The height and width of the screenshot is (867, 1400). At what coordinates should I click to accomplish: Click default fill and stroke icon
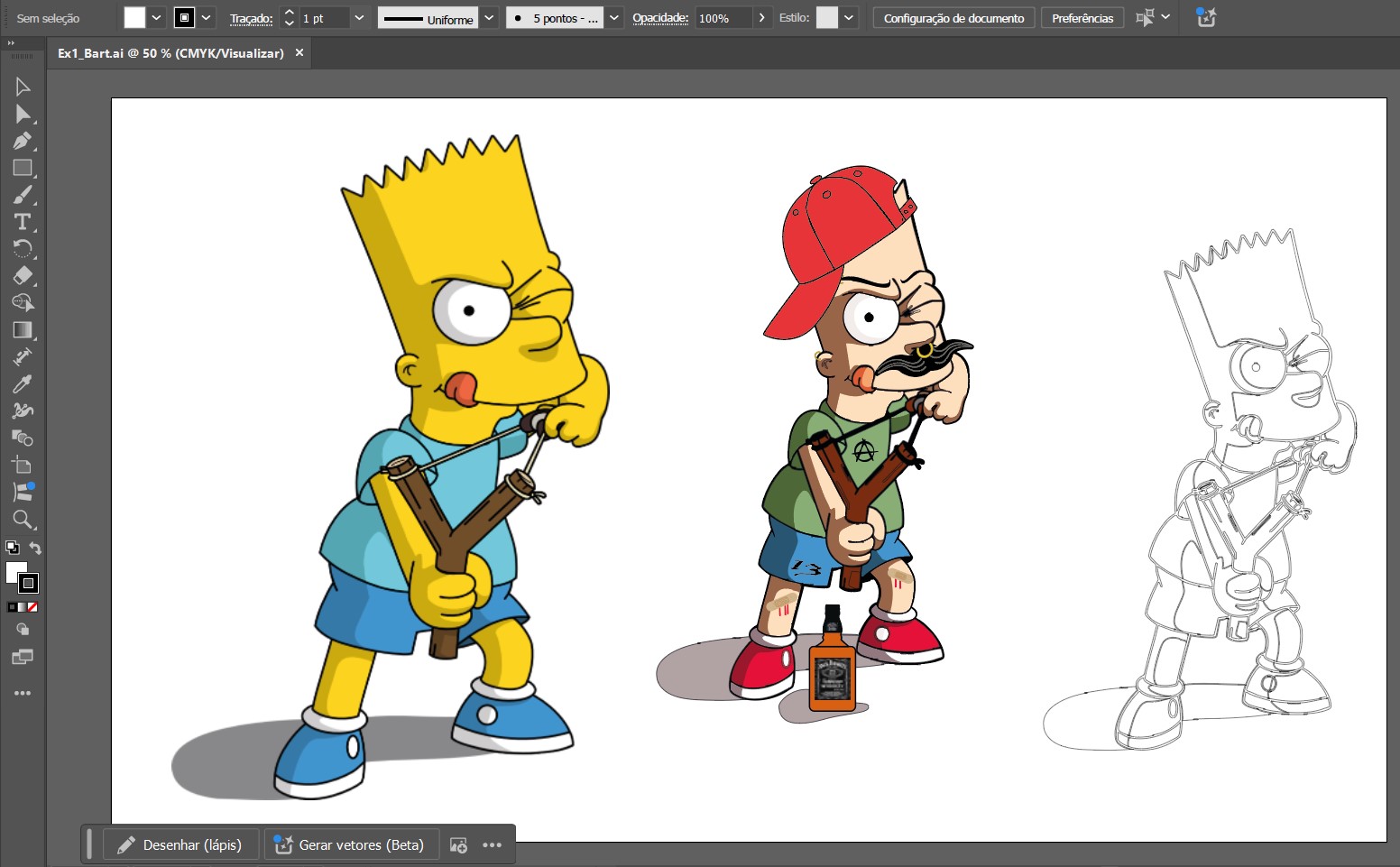coord(12,548)
